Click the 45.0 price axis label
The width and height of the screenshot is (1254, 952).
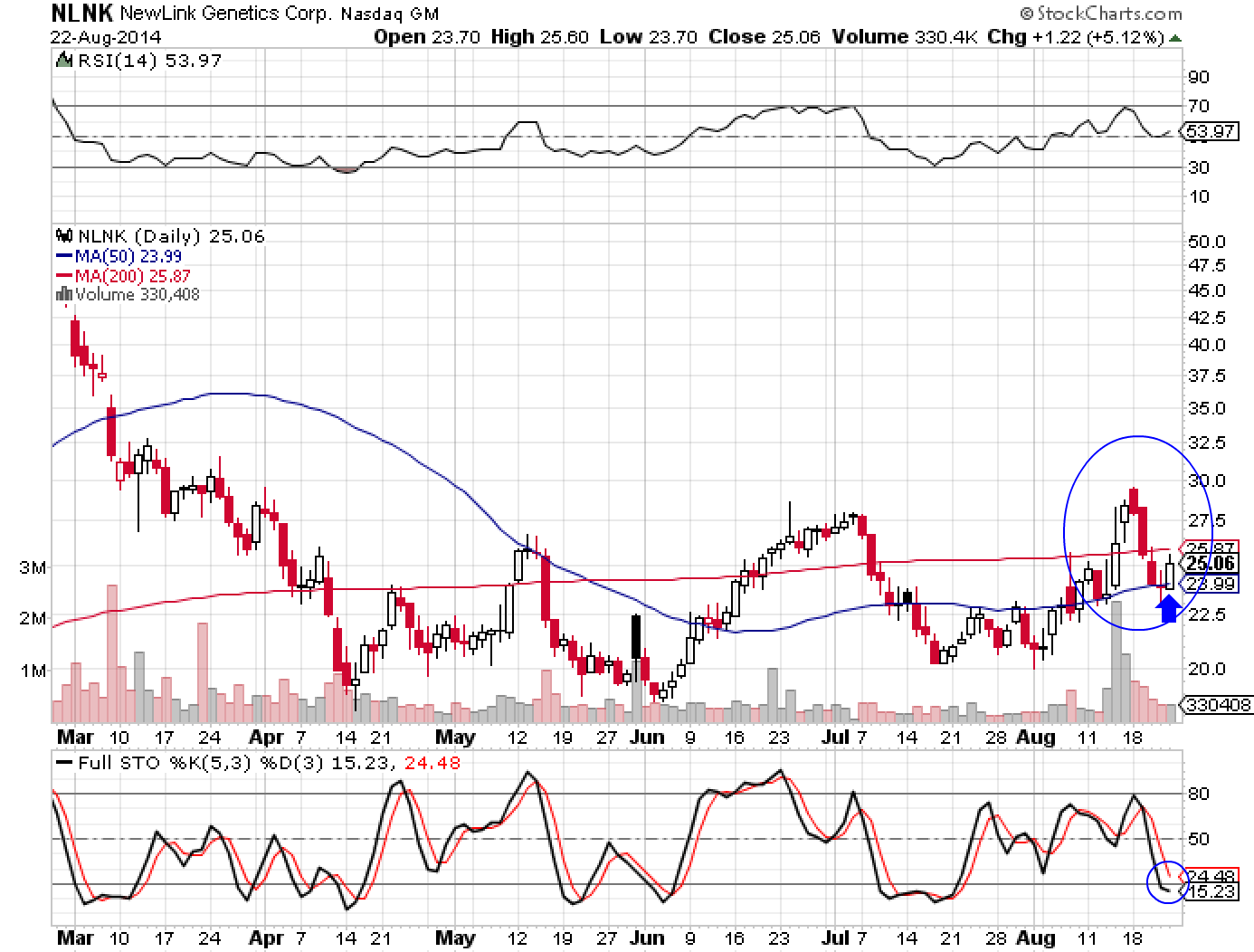click(1206, 290)
